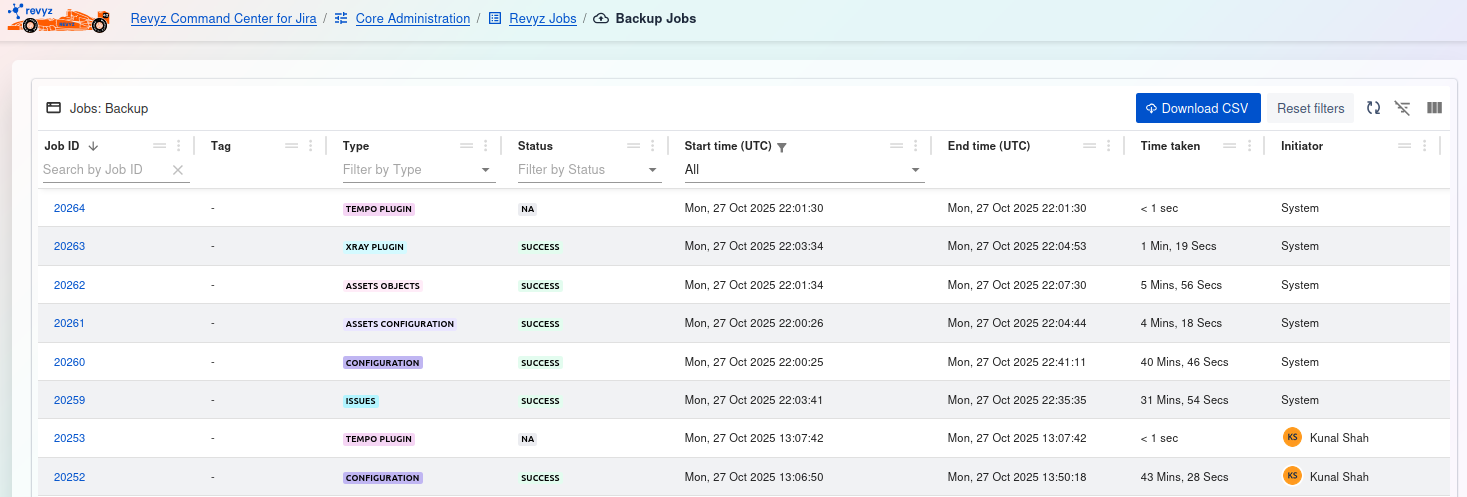Expand the Filter by Status dropdown
This screenshot has width=1467, height=497.
pos(653,170)
